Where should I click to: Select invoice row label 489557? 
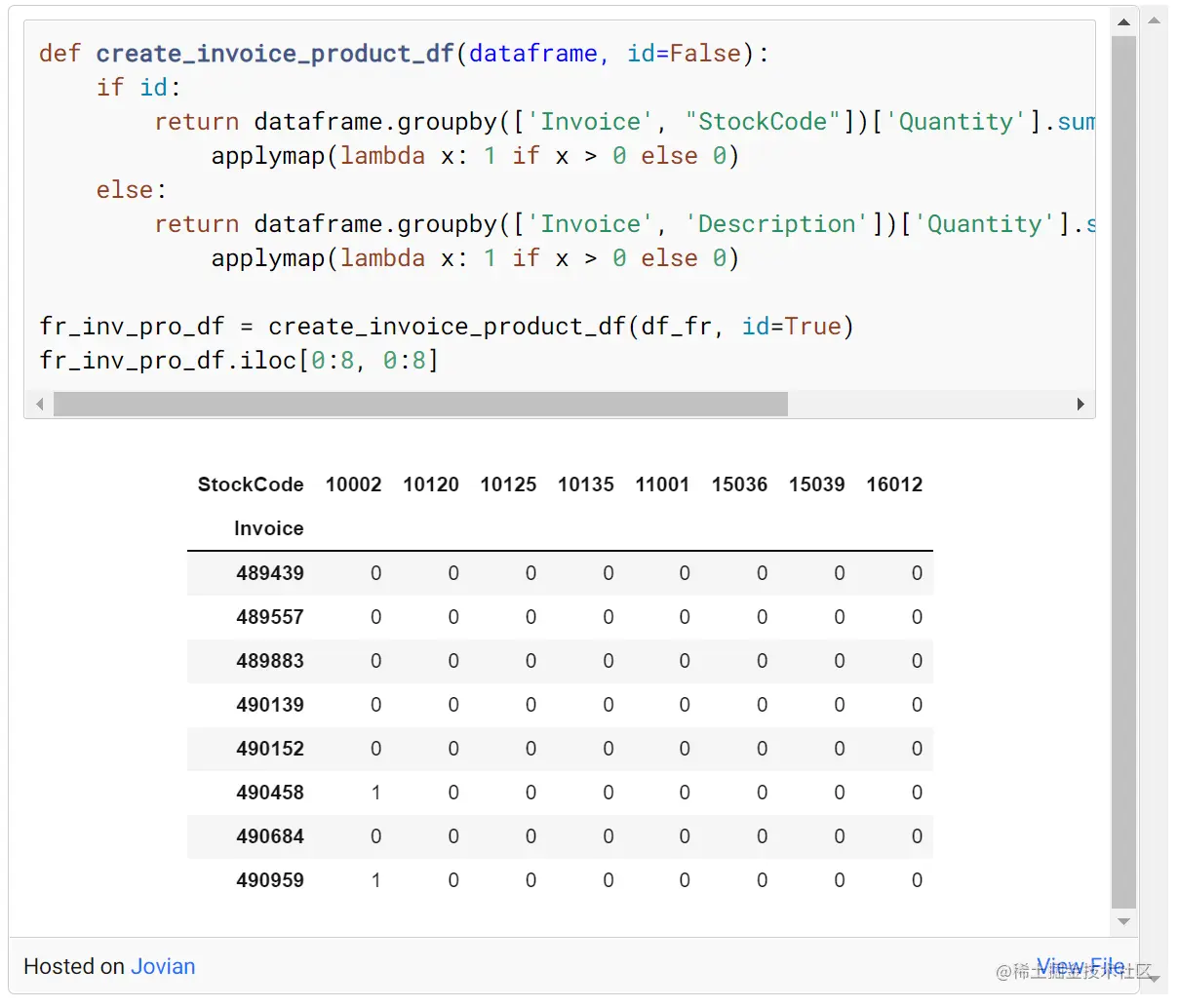coord(270,617)
